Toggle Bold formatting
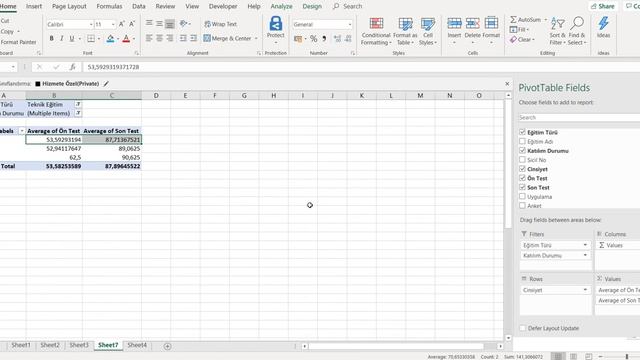 51,38
